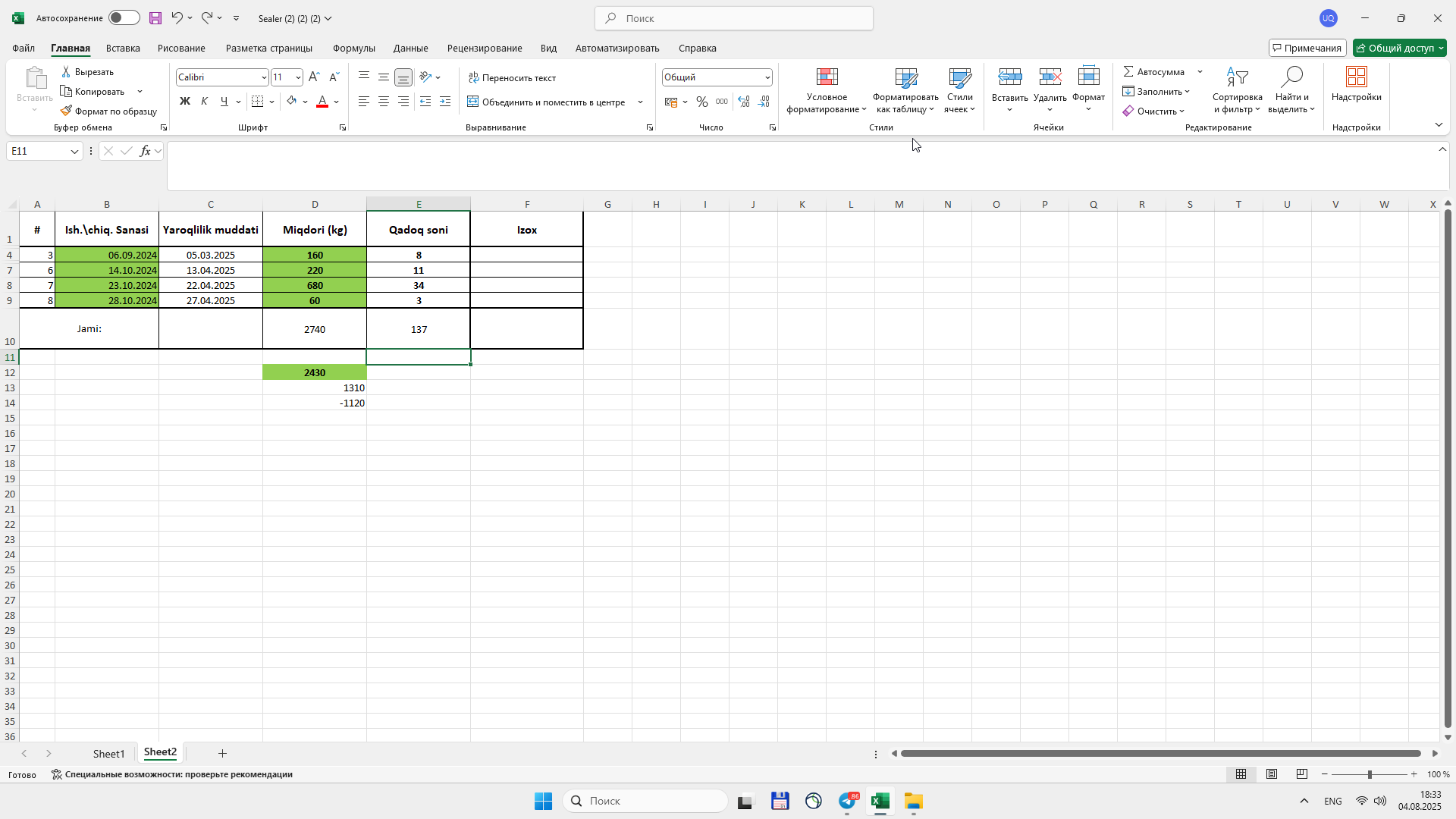
Task: Expand the formula bar
Action: point(1442,149)
